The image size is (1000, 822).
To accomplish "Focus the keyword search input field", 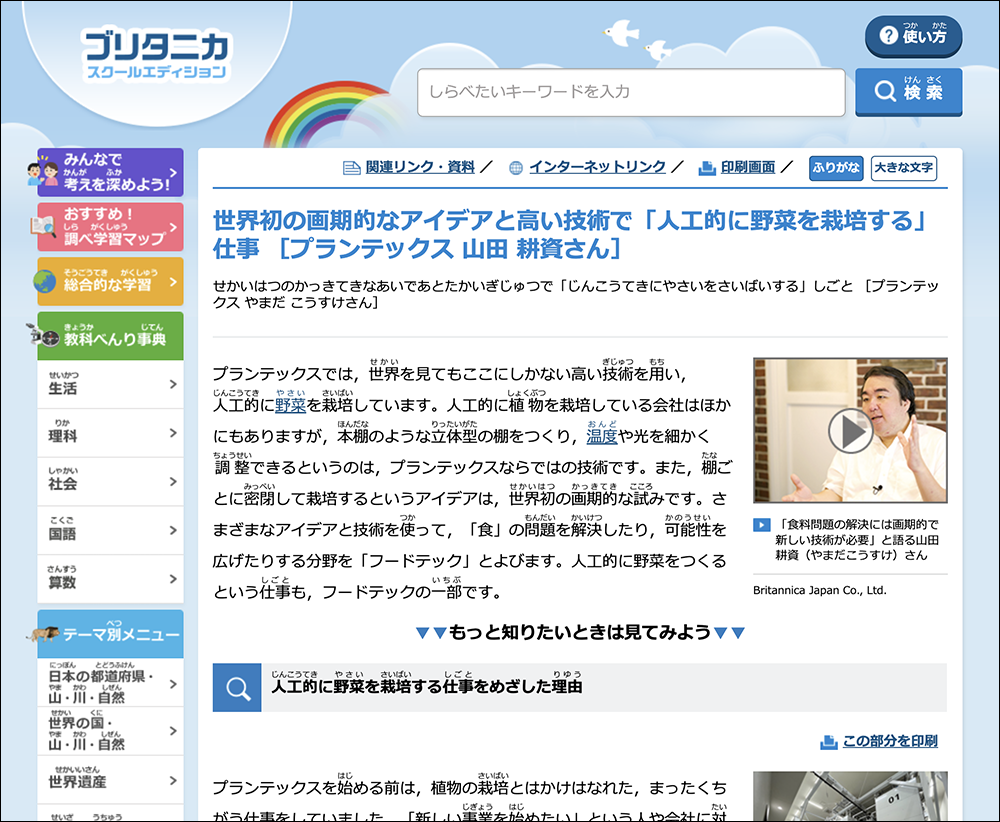I will click(x=631, y=92).
